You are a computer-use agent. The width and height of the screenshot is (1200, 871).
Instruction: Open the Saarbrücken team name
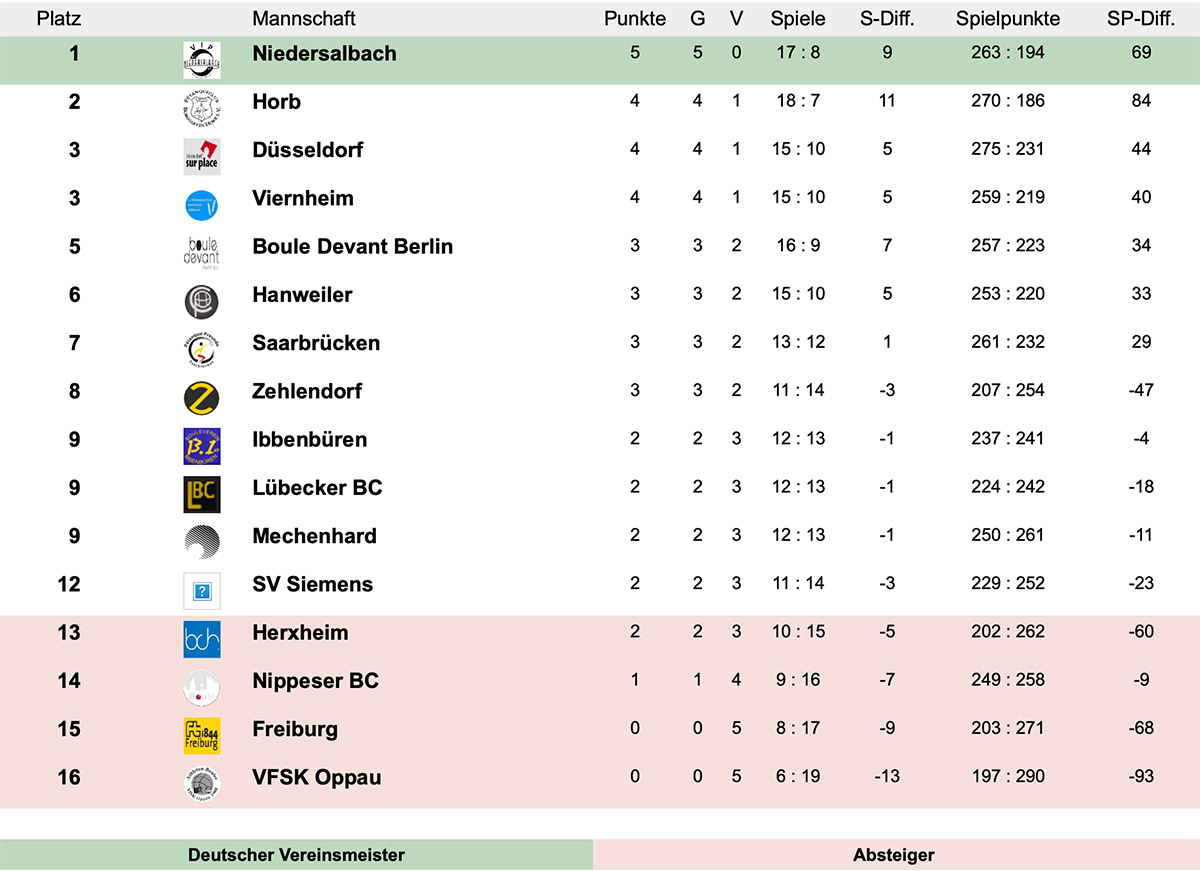316,343
